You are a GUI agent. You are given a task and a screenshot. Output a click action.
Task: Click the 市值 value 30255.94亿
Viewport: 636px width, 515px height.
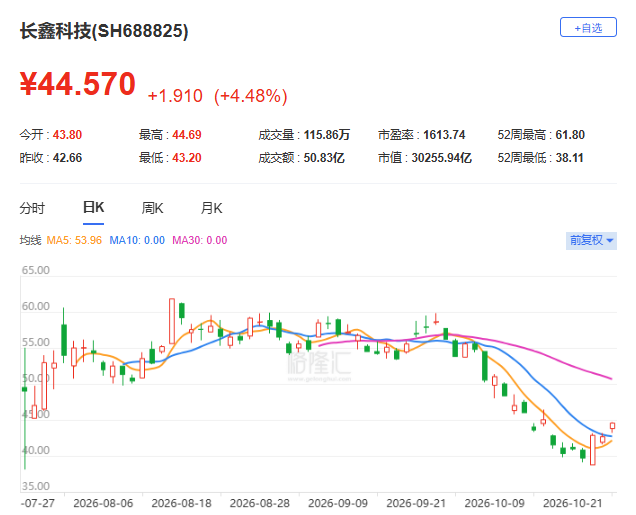click(442, 158)
